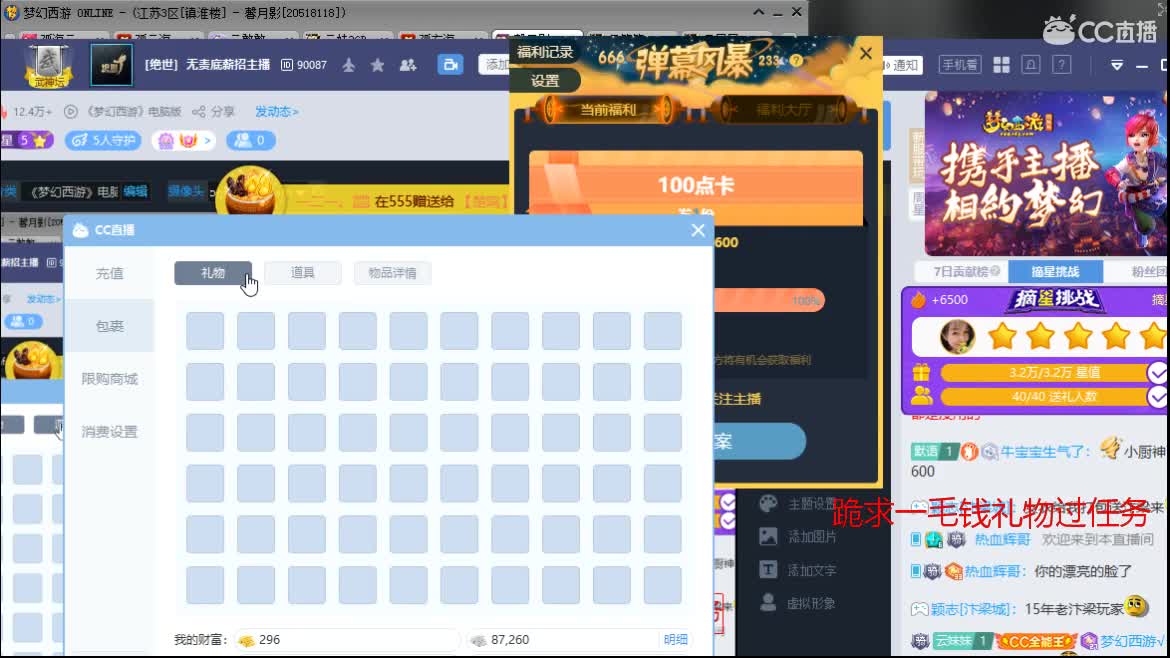Screen dimensions: 1170x658
Task: Open 主题设置 palette icon
Action: [x=768, y=504]
